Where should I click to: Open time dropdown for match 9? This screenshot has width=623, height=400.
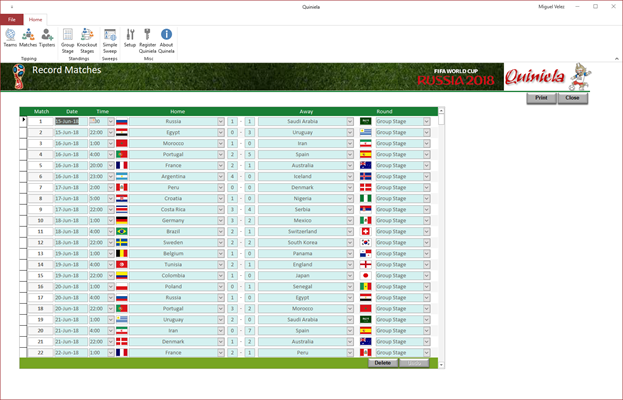click(111, 209)
